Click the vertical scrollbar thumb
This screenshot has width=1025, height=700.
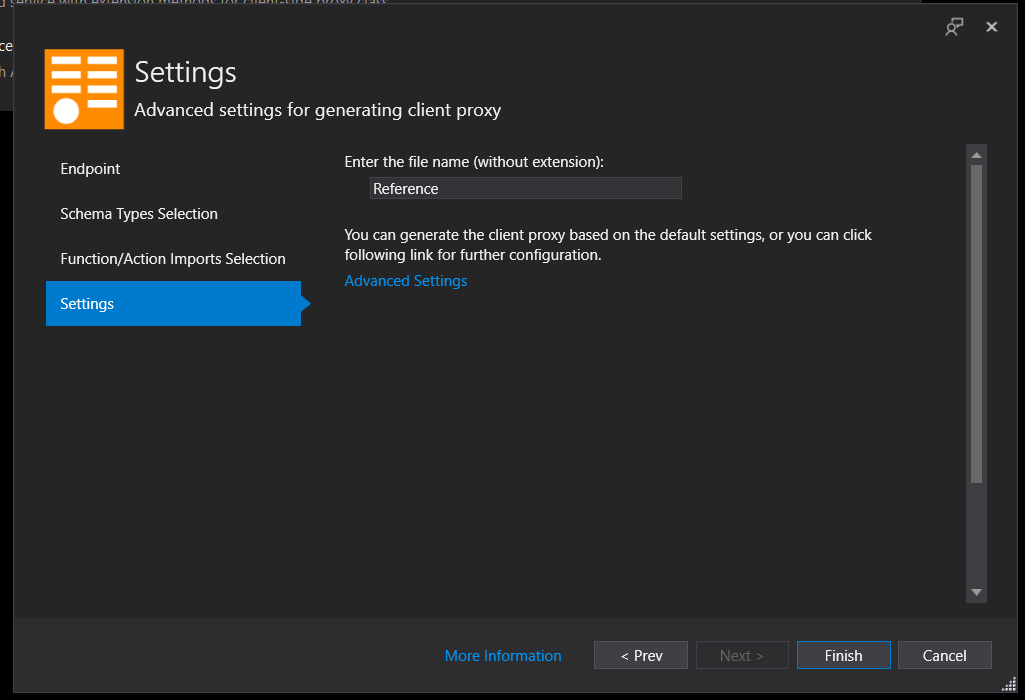click(x=977, y=324)
